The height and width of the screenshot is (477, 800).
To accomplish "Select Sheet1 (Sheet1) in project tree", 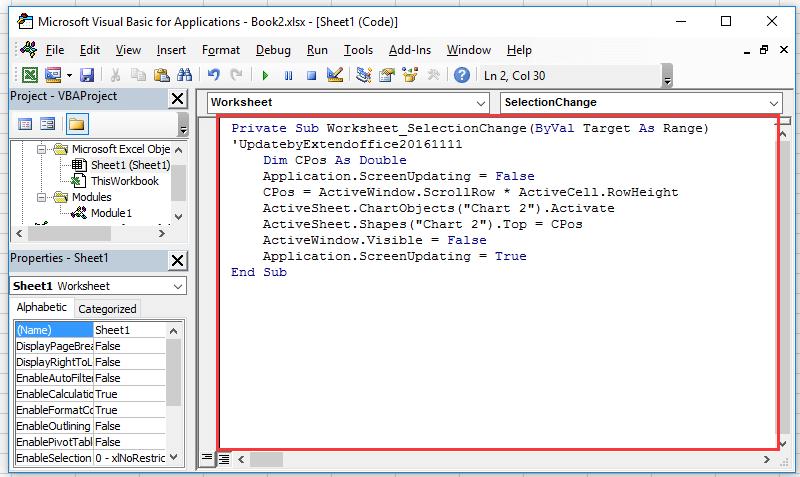I will 130,165.
